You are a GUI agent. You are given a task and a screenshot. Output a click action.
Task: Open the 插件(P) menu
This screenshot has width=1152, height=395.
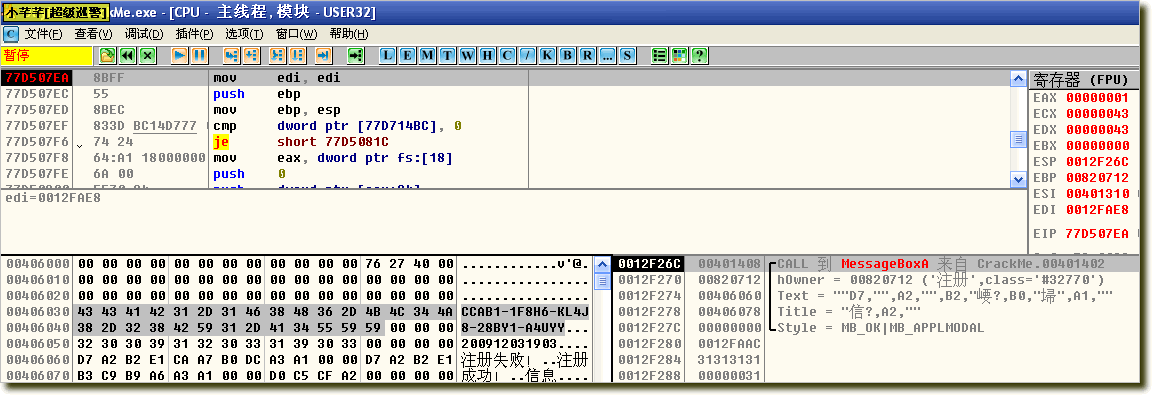pos(194,35)
